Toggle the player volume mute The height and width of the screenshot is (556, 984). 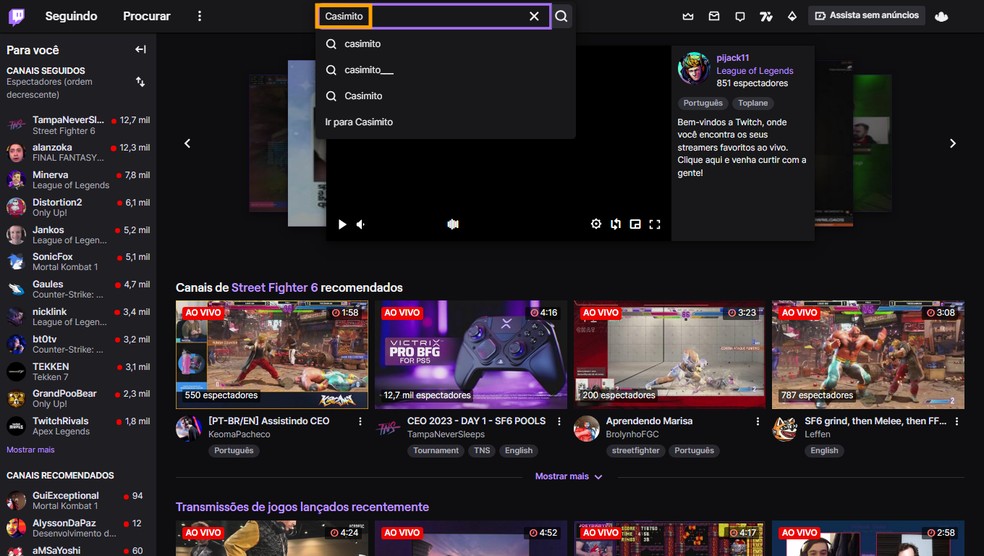(x=361, y=224)
